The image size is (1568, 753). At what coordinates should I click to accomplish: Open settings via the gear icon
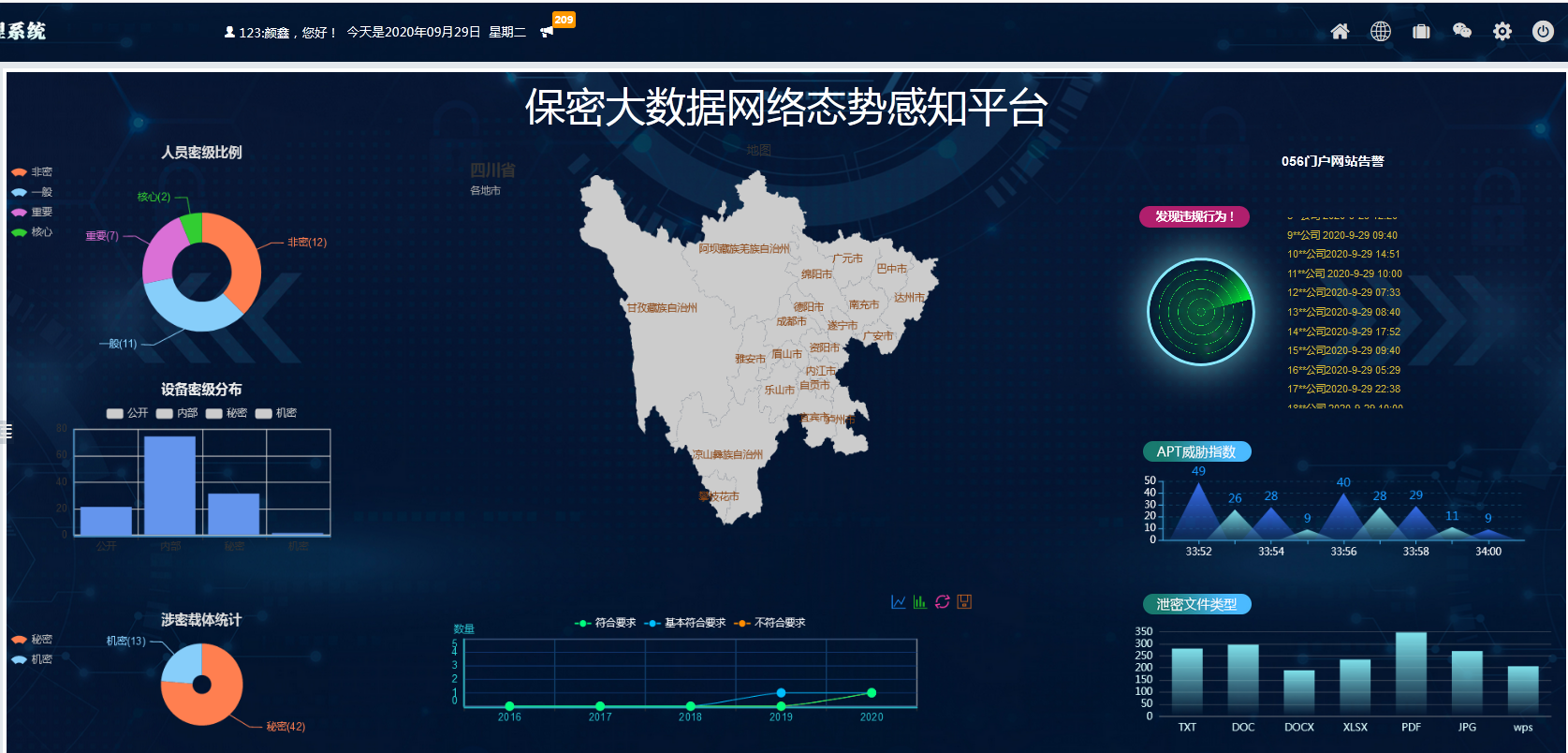pyautogui.click(x=1502, y=32)
